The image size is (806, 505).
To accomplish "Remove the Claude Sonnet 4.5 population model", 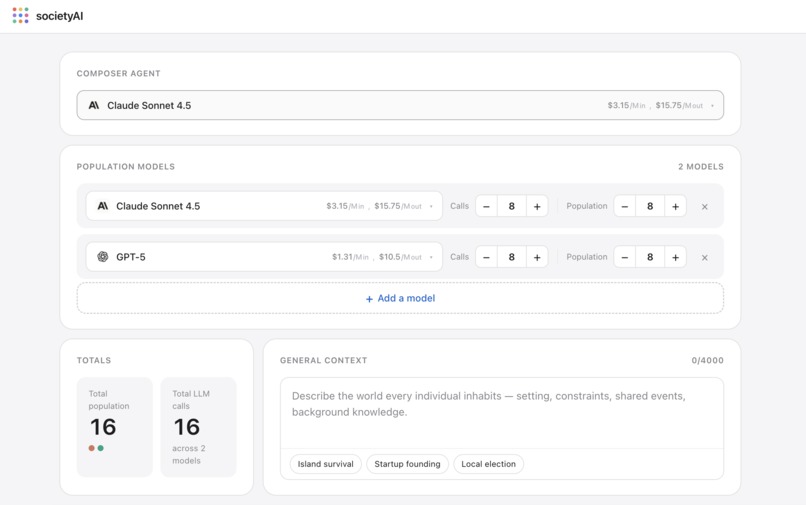I will click(x=705, y=207).
